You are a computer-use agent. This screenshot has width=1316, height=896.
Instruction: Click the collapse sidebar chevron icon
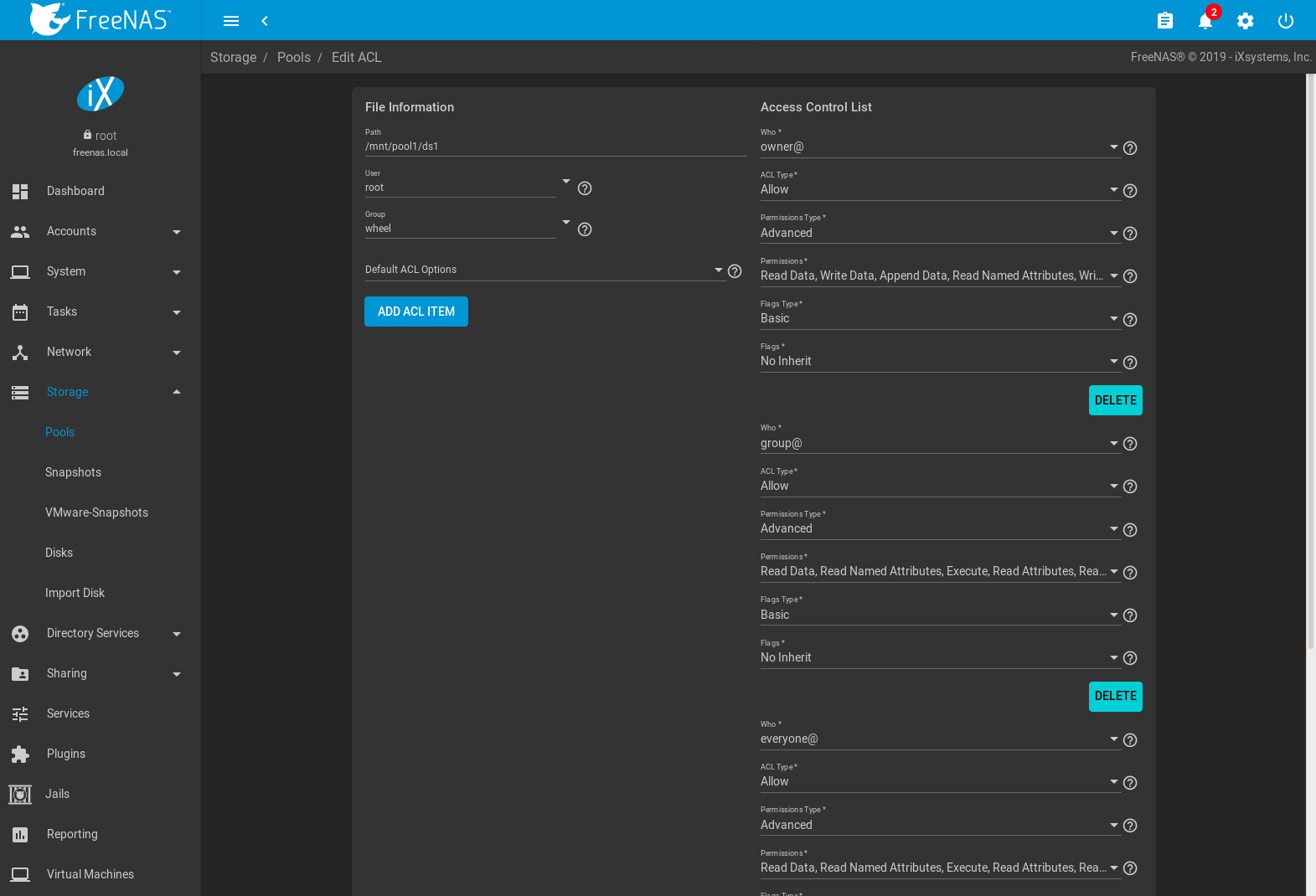pyautogui.click(x=265, y=21)
